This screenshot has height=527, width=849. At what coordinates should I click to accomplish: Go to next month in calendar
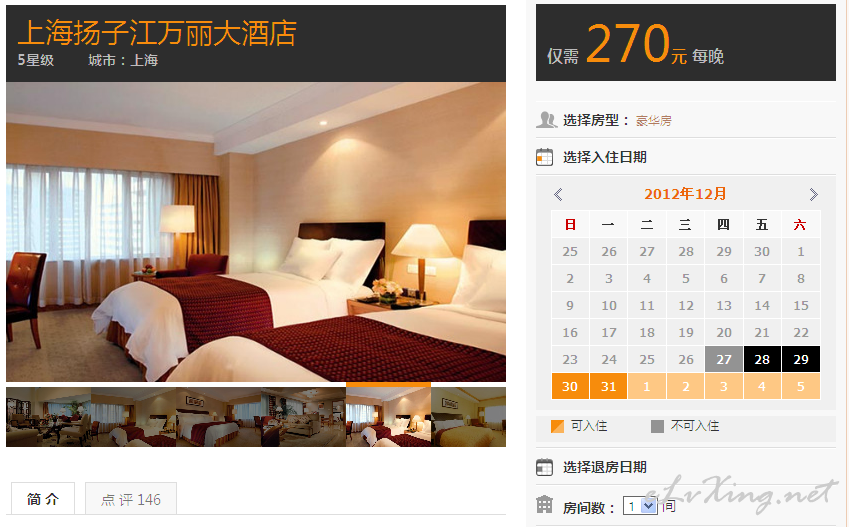pos(813,194)
